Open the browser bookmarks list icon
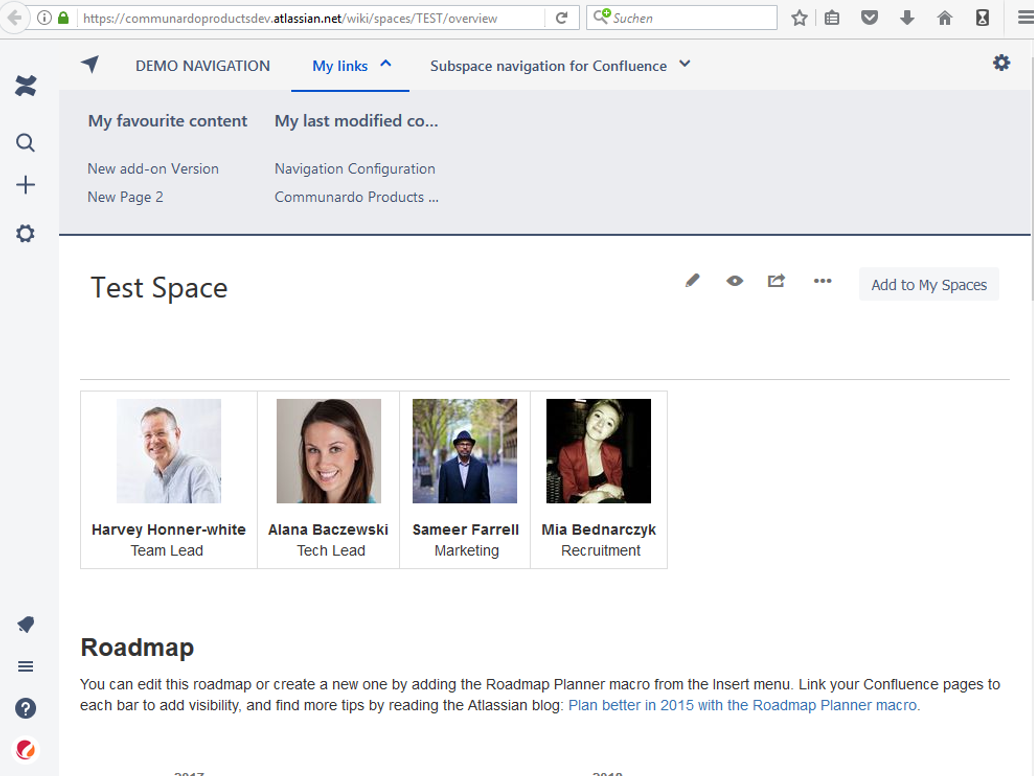Viewport: 1034px width, 776px height. point(832,18)
